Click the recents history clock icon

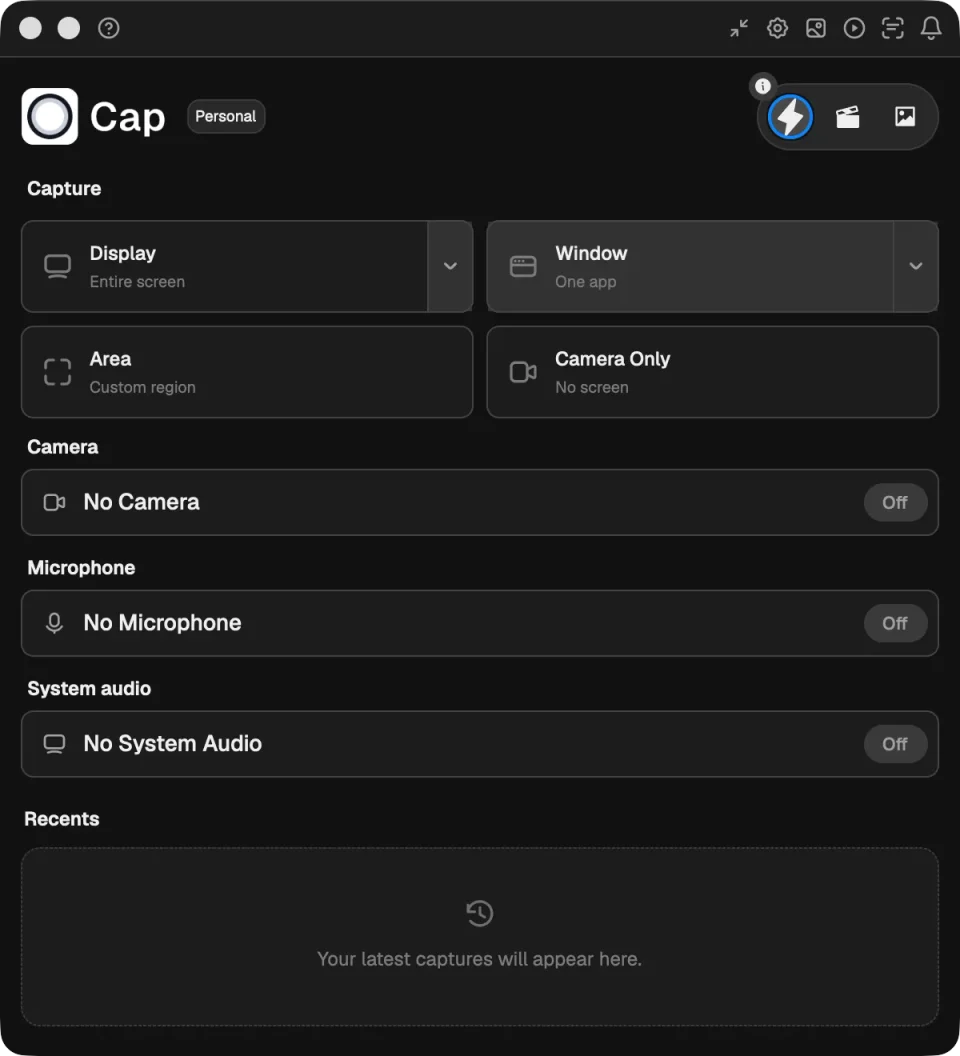click(x=480, y=913)
